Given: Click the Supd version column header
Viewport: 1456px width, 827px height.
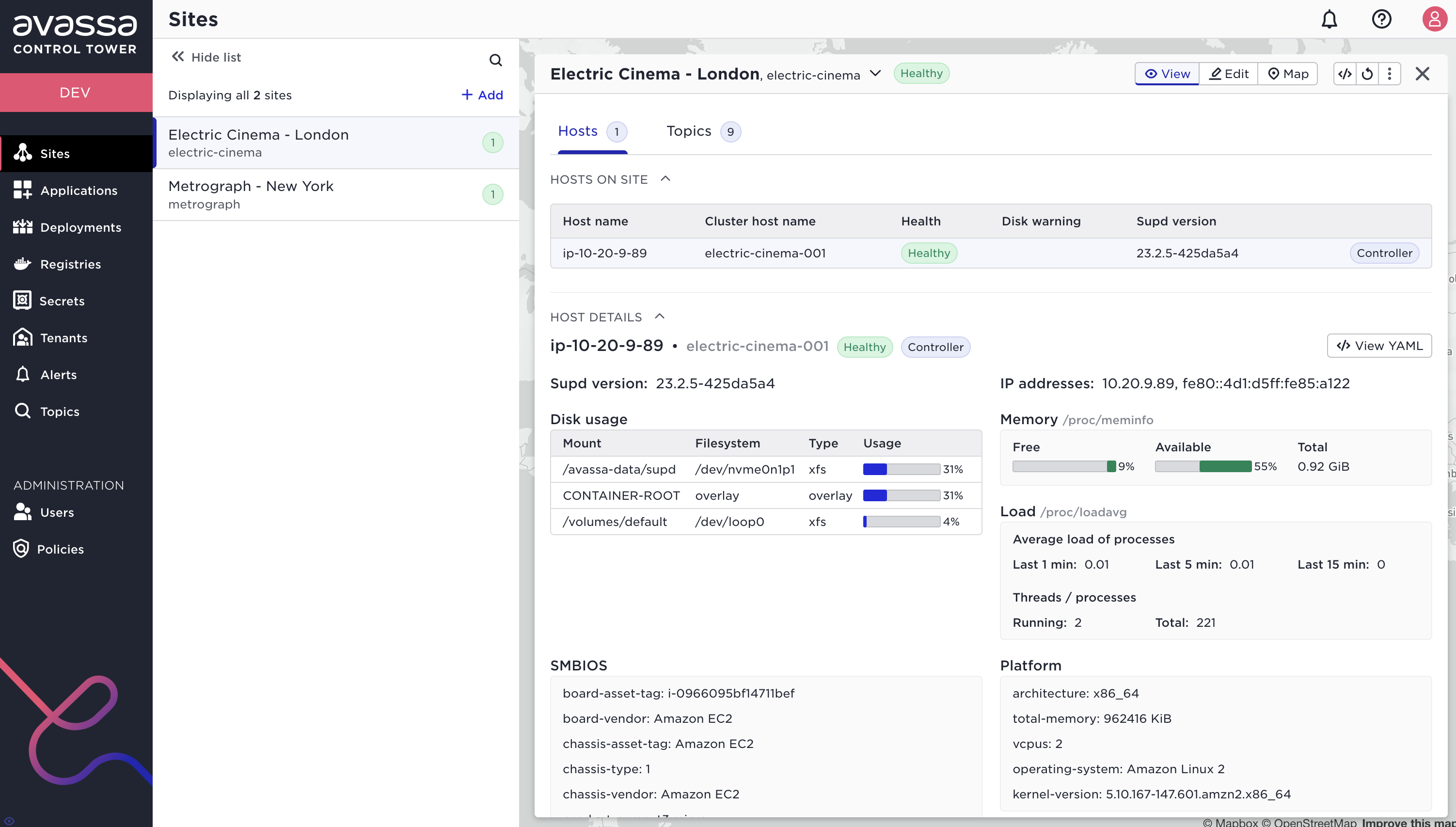Looking at the screenshot, I should click(1176, 221).
